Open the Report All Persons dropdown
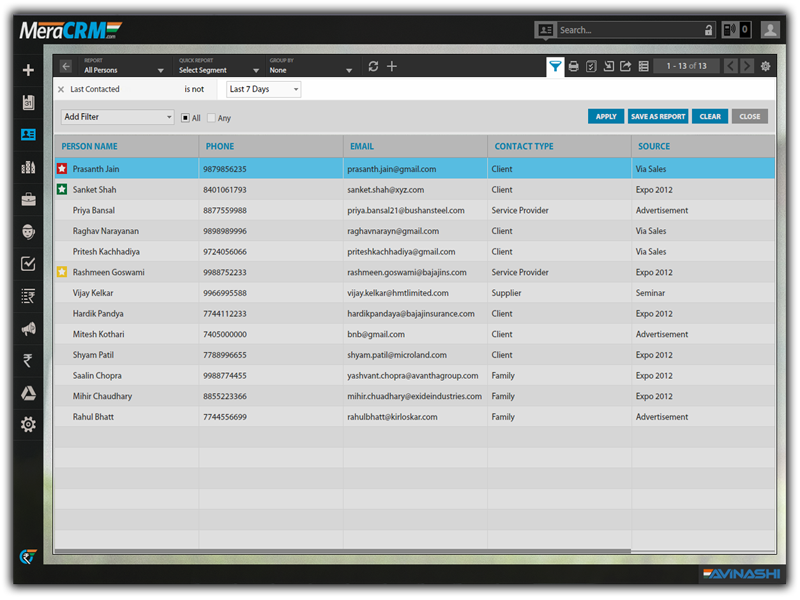The height and width of the screenshot is (600, 800). pyautogui.click(x=124, y=66)
